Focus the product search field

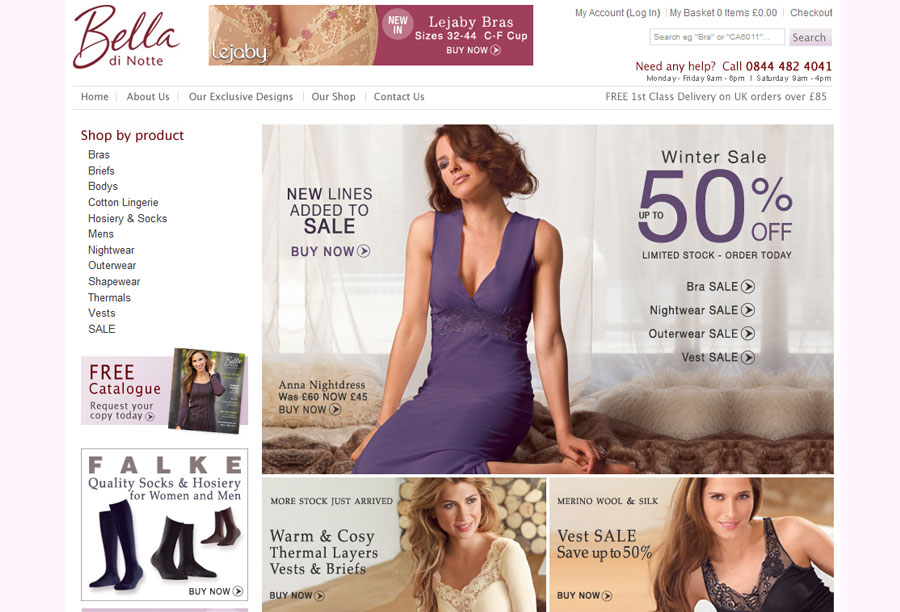[x=717, y=37]
